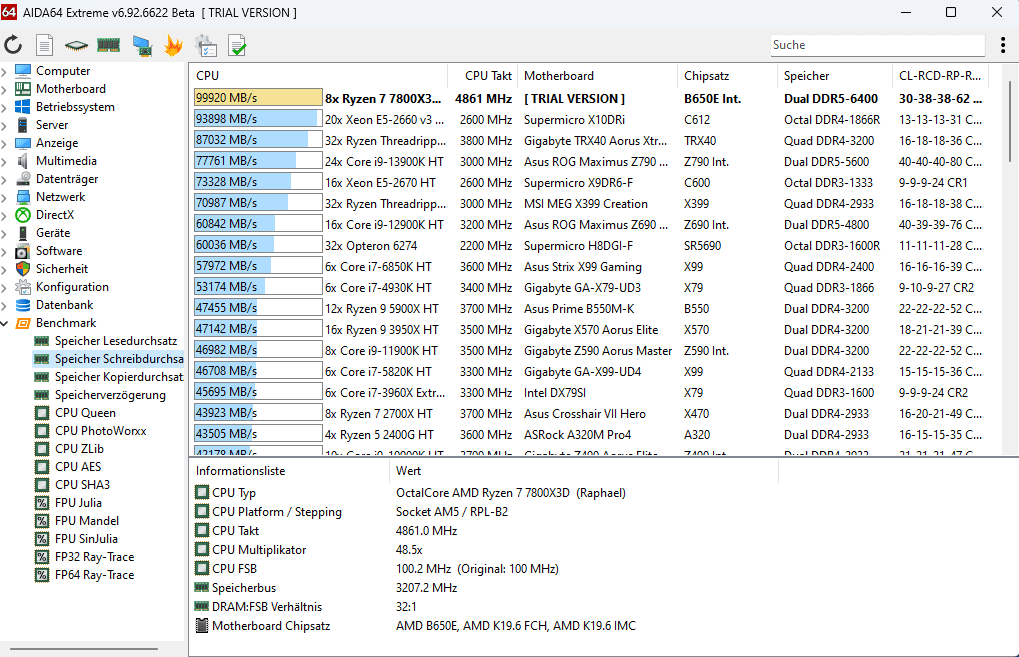
Task: Launch the flame stability test icon
Action: tap(173, 45)
